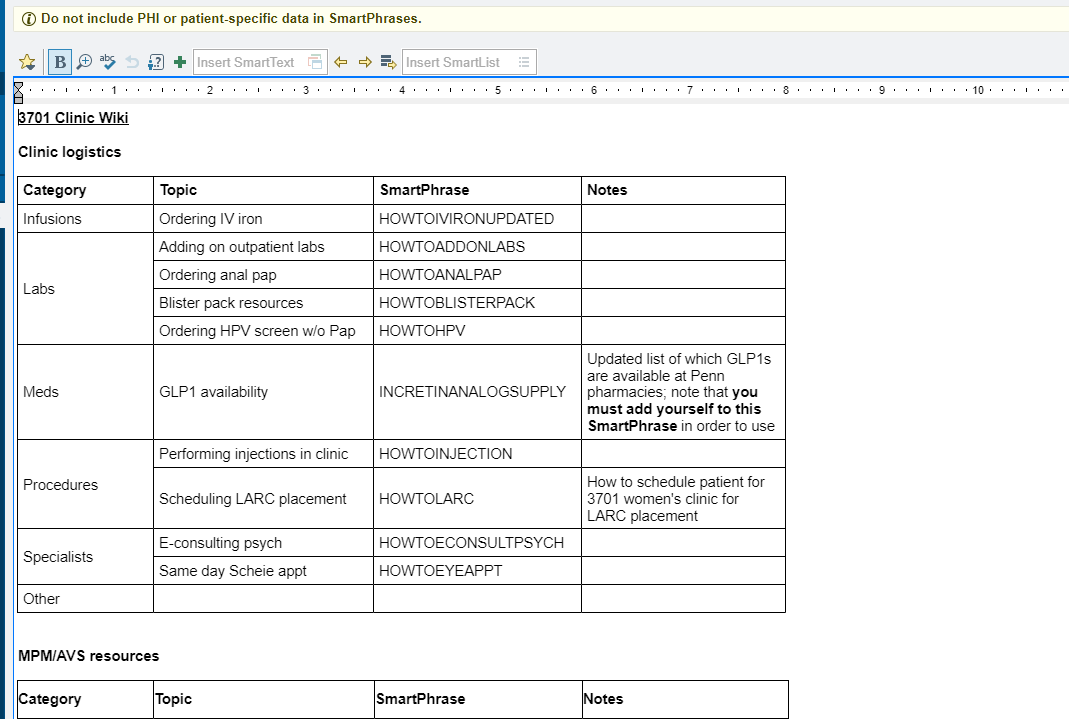Click the undo arrow icon

coord(132,62)
